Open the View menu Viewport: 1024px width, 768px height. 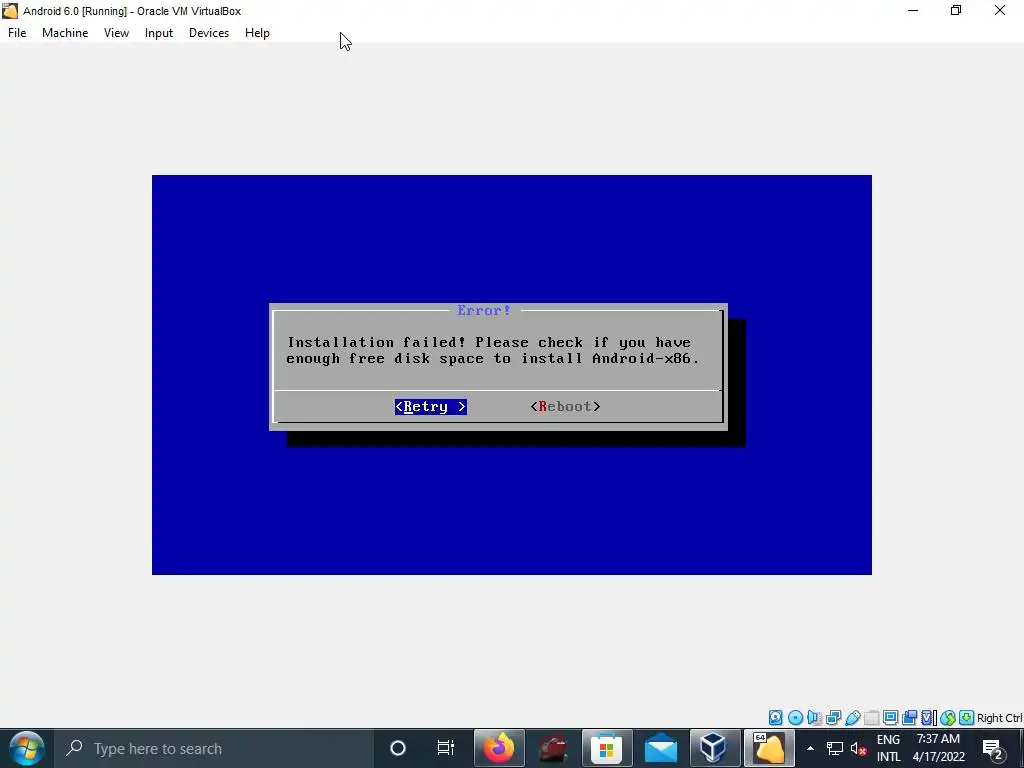click(116, 33)
